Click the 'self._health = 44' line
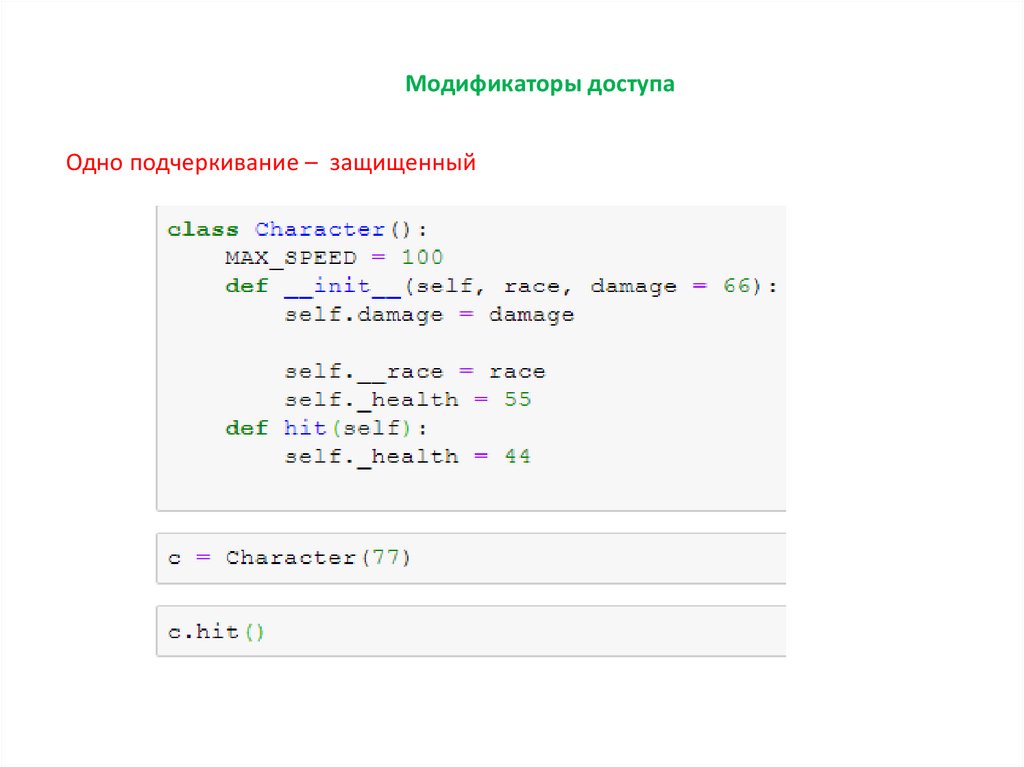 408,456
